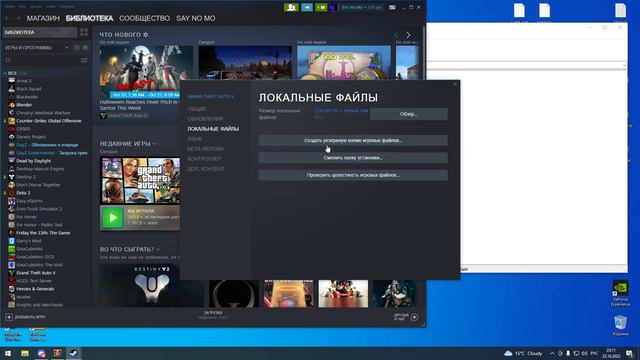The width and height of the screenshot is (640, 360).
Task: Expand the ВО ЧТО СЫГРАТЬ? dropdown
Action: coord(158,249)
